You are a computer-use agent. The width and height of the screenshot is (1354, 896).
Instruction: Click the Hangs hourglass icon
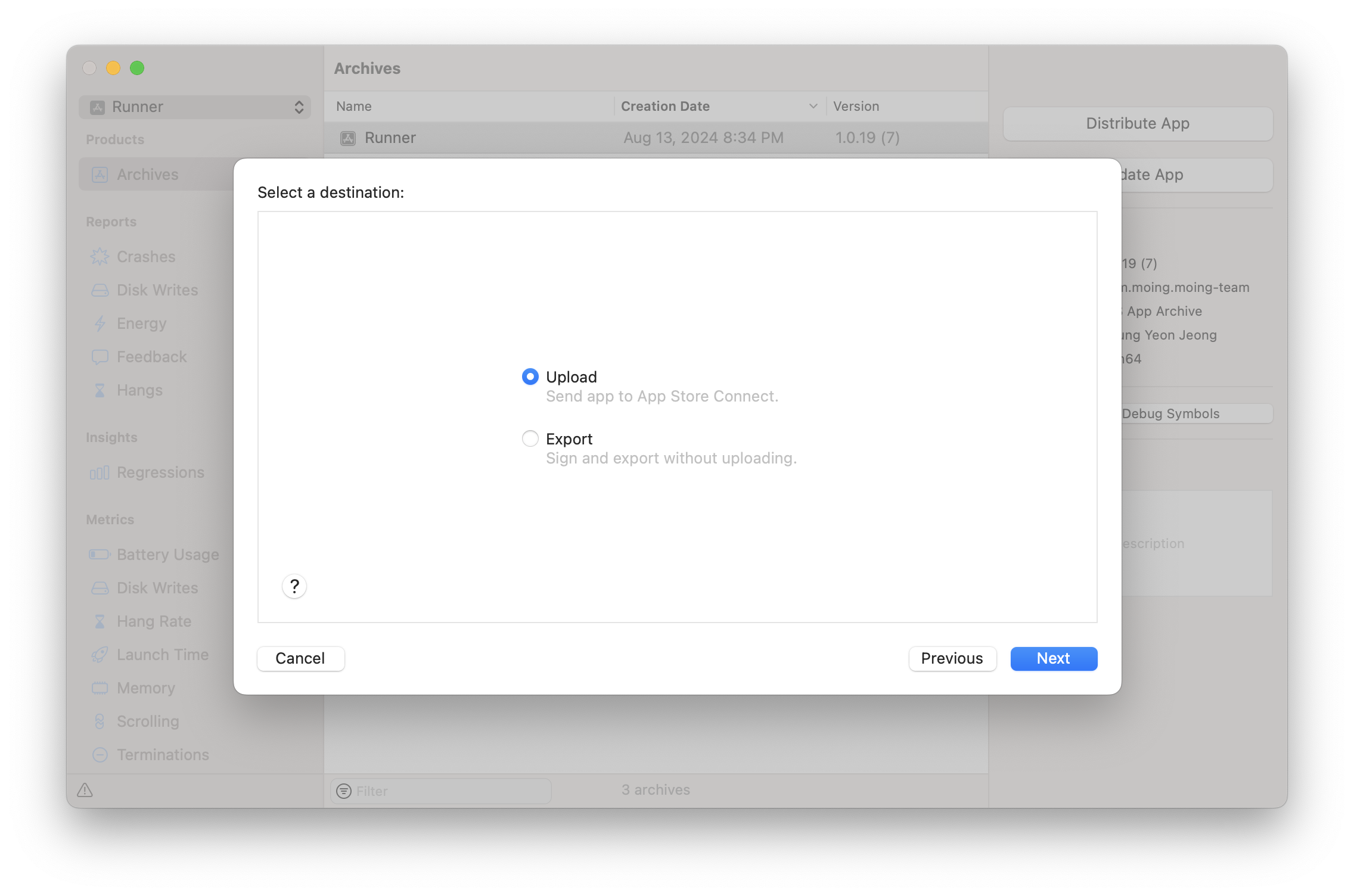click(x=100, y=390)
